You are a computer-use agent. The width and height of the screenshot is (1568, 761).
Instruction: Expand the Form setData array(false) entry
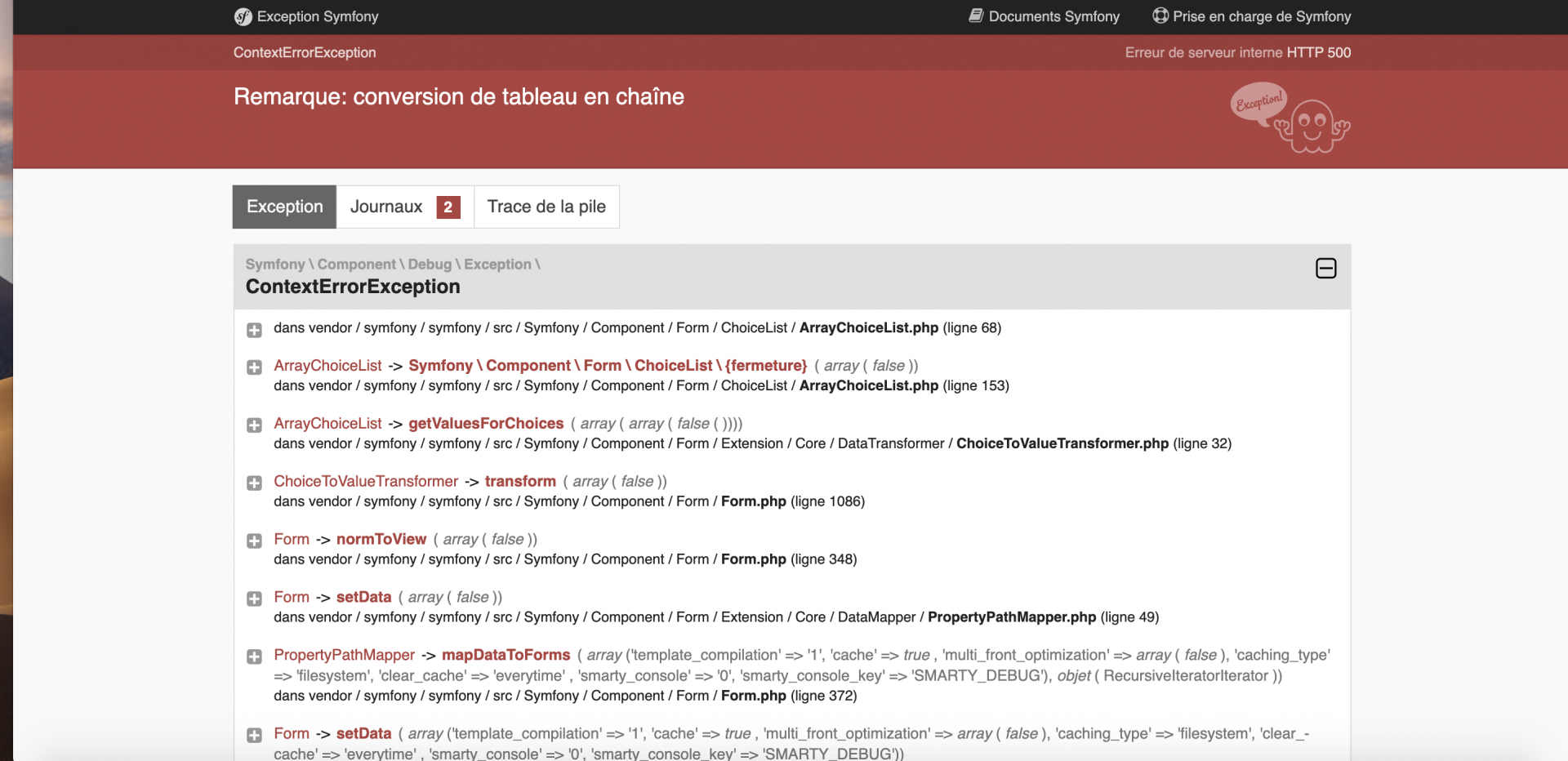coord(255,599)
